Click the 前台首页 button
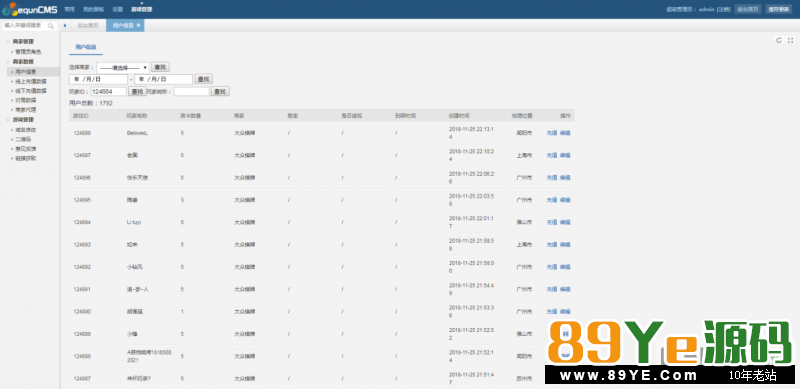The image size is (800, 389). pos(747,9)
